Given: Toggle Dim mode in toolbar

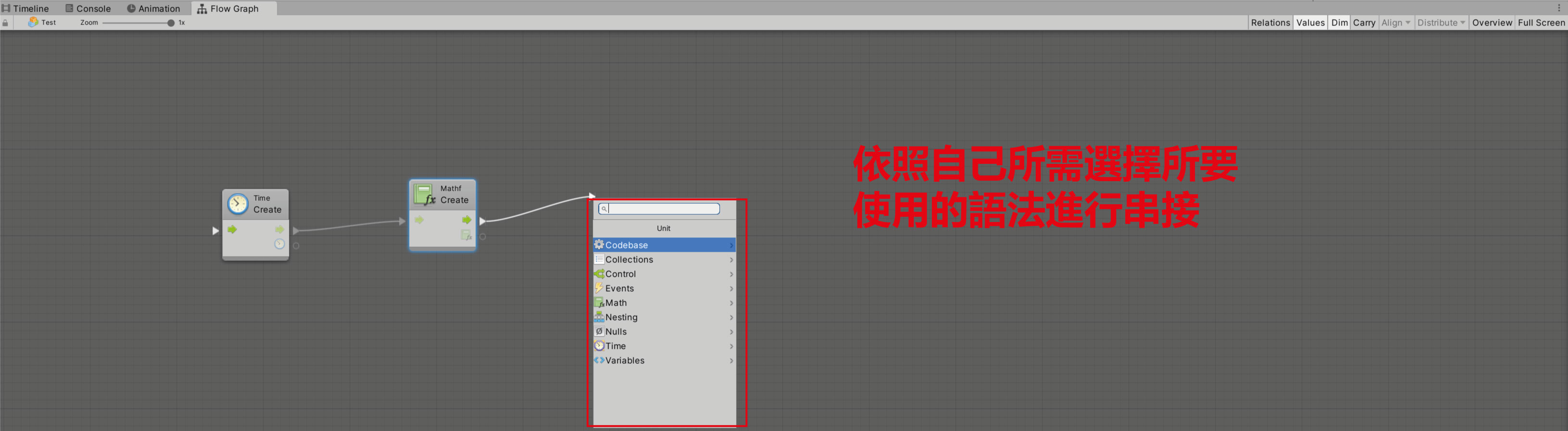Looking at the screenshot, I should [1339, 23].
